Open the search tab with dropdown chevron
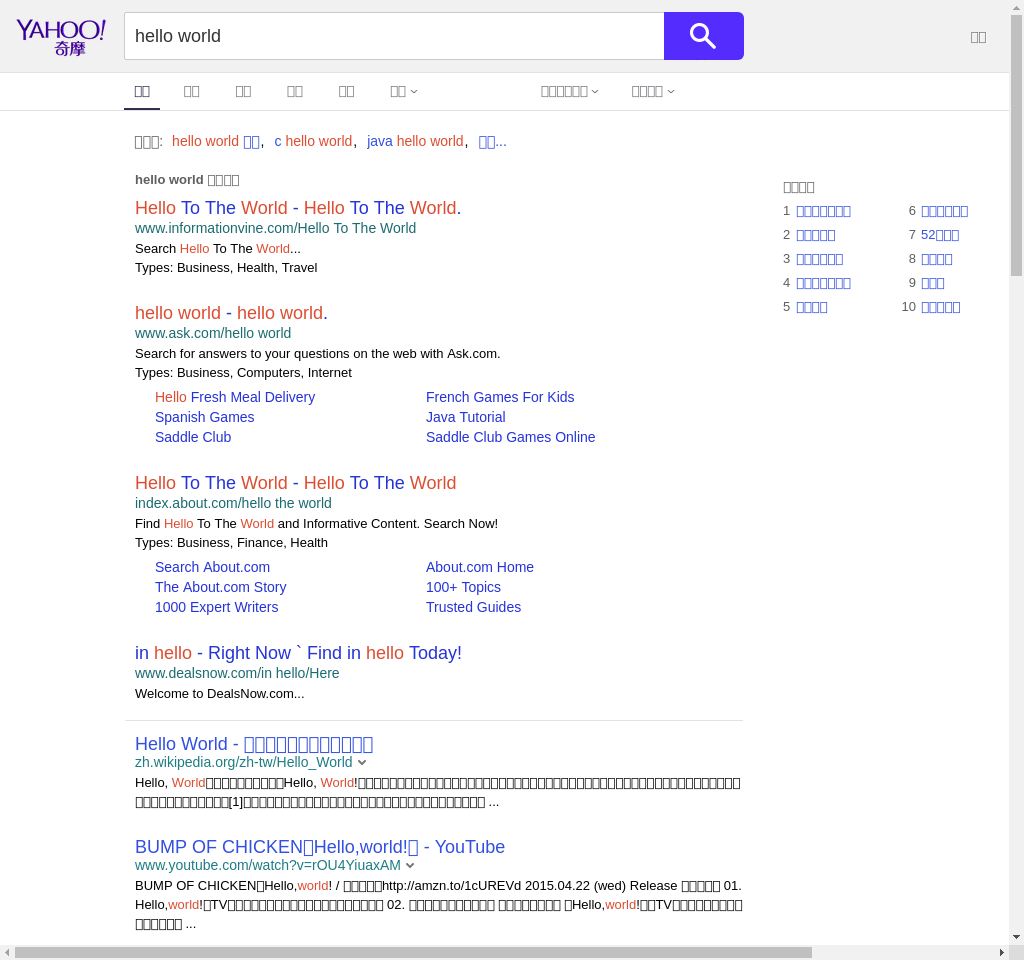Viewport: 1024px width, 960px height. pos(404,91)
